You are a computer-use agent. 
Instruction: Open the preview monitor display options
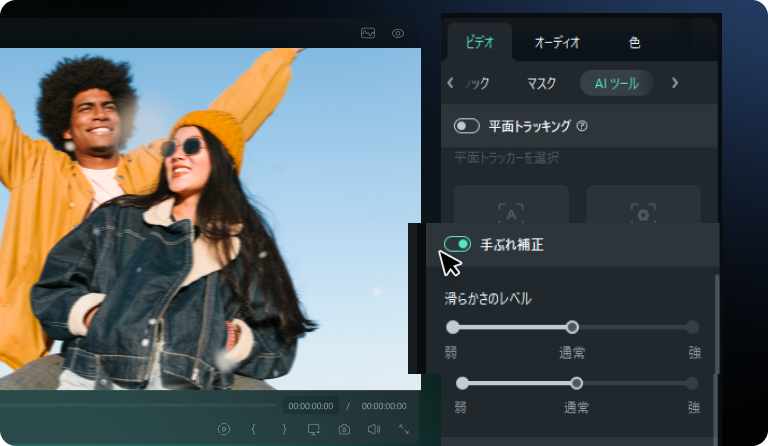(313, 429)
